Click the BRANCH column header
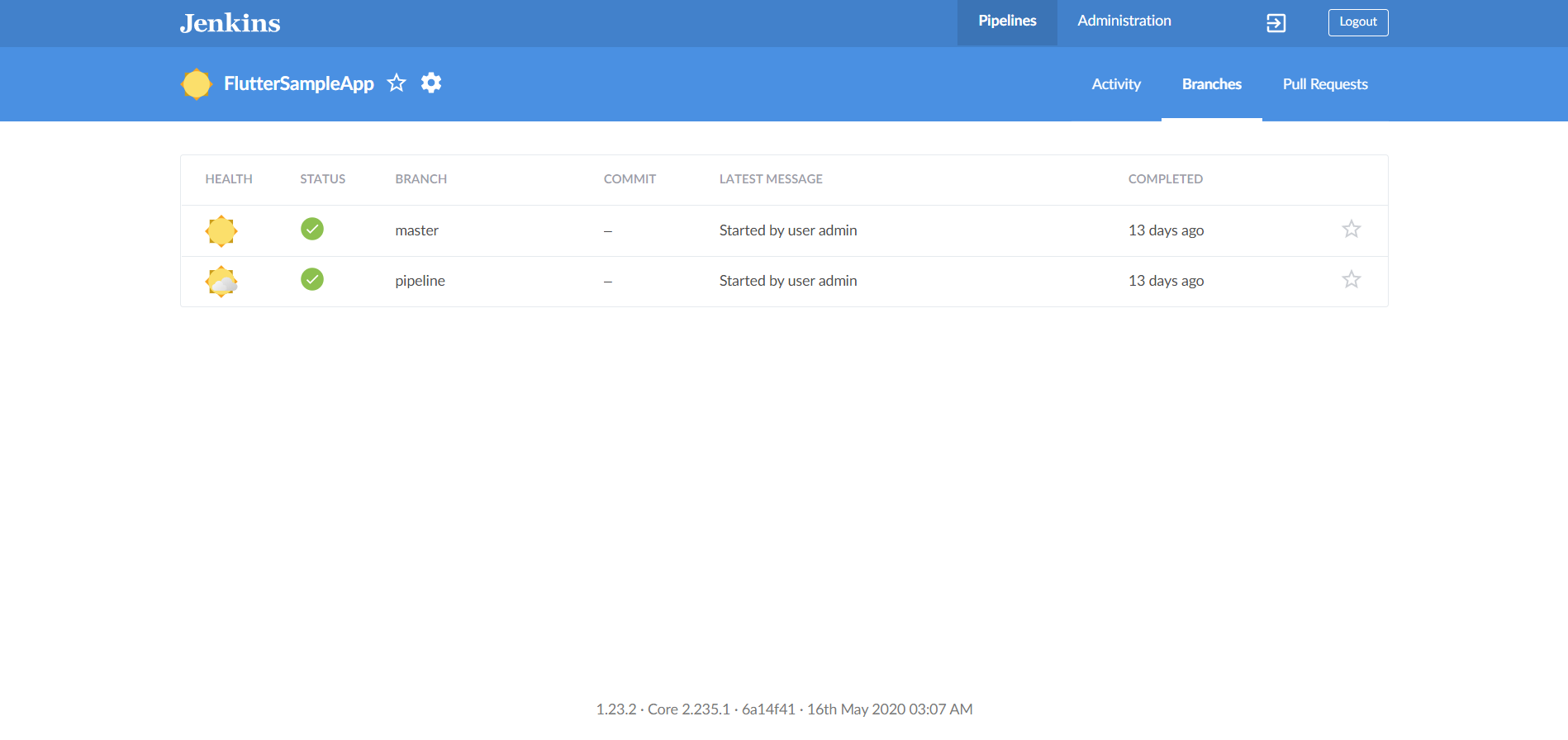Viewport: 1568px width, 740px height. 421,179
